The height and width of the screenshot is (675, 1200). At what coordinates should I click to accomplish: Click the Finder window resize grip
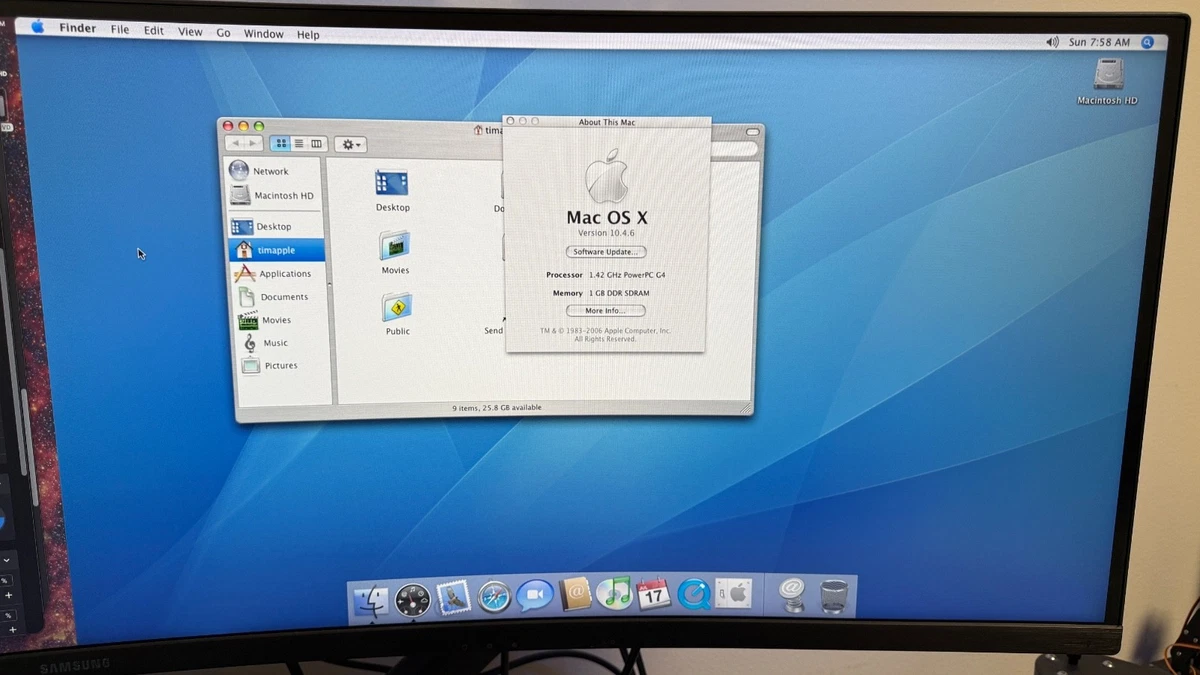point(744,408)
